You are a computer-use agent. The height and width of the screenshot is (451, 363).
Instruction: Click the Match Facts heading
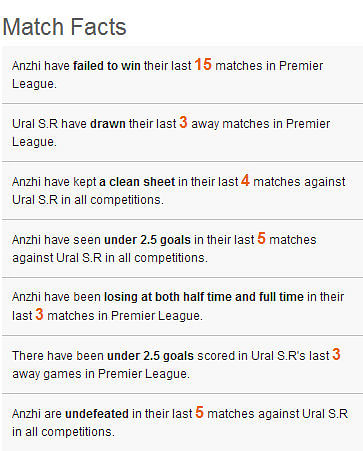64,27
